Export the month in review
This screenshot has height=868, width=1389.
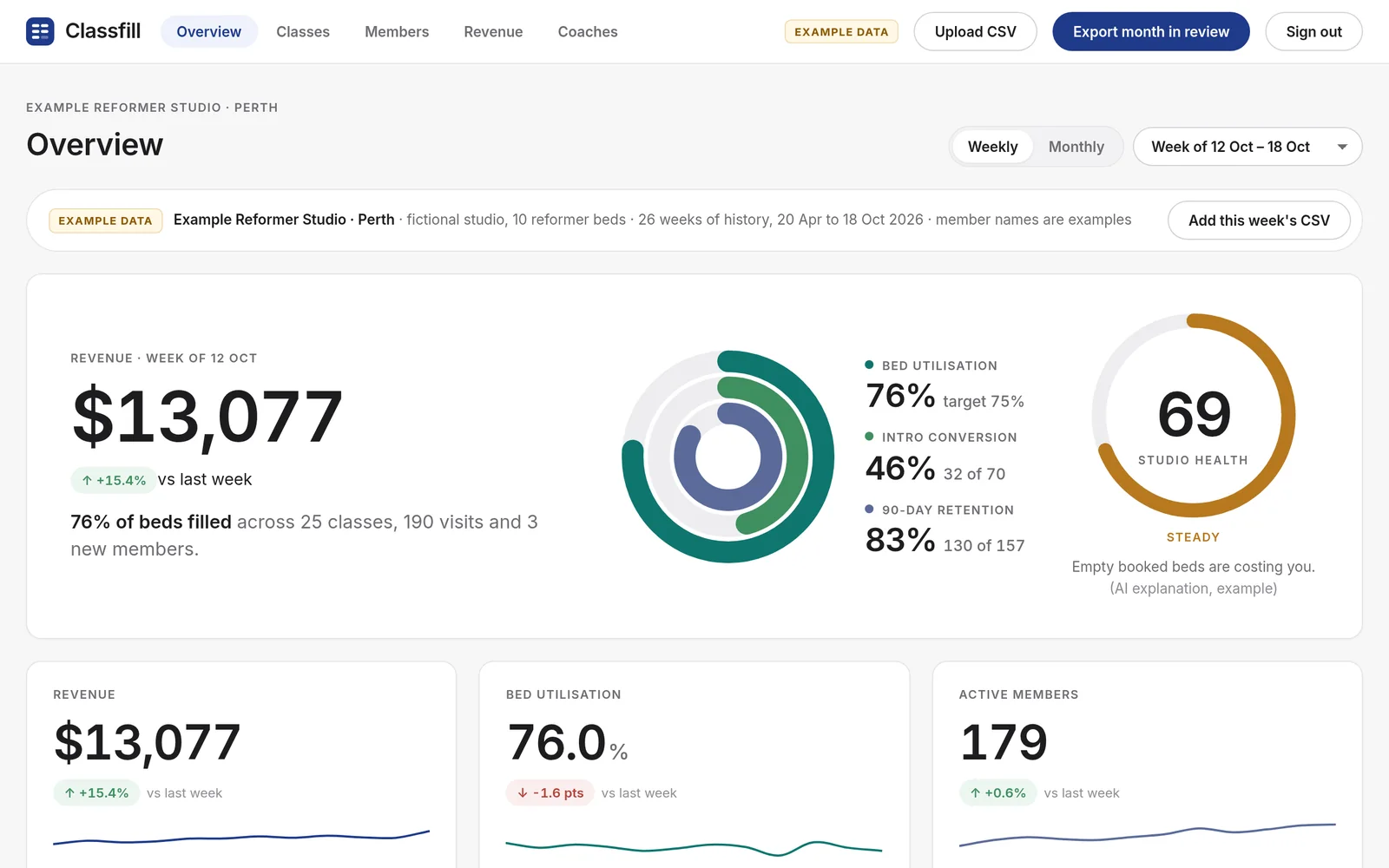[x=1151, y=31]
